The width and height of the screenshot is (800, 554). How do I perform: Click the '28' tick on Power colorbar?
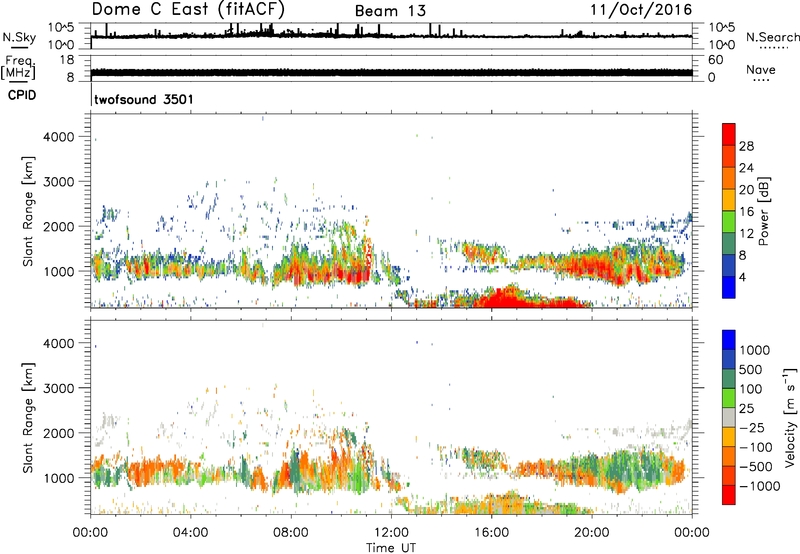(x=746, y=146)
